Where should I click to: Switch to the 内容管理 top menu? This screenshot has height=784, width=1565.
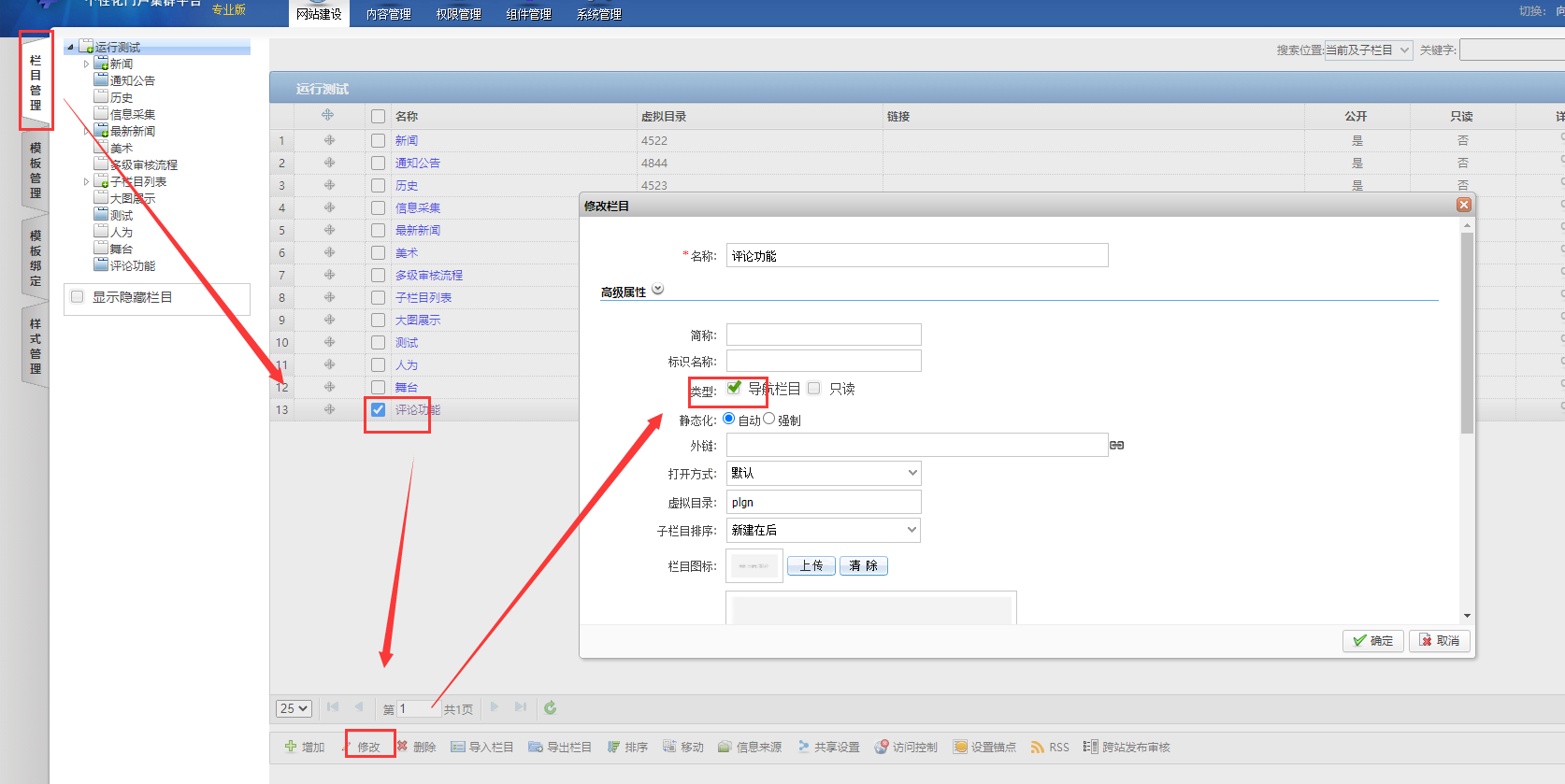click(x=388, y=14)
